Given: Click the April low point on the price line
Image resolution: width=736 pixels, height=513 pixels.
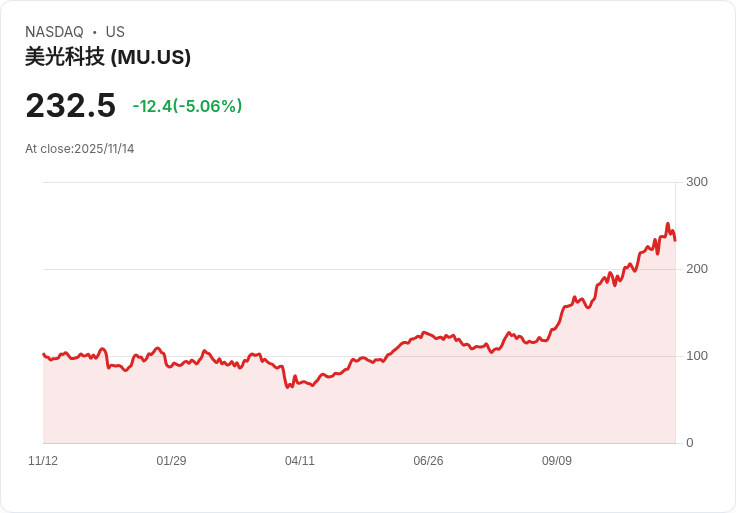Looking at the screenshot, I should tap(288, 387).
